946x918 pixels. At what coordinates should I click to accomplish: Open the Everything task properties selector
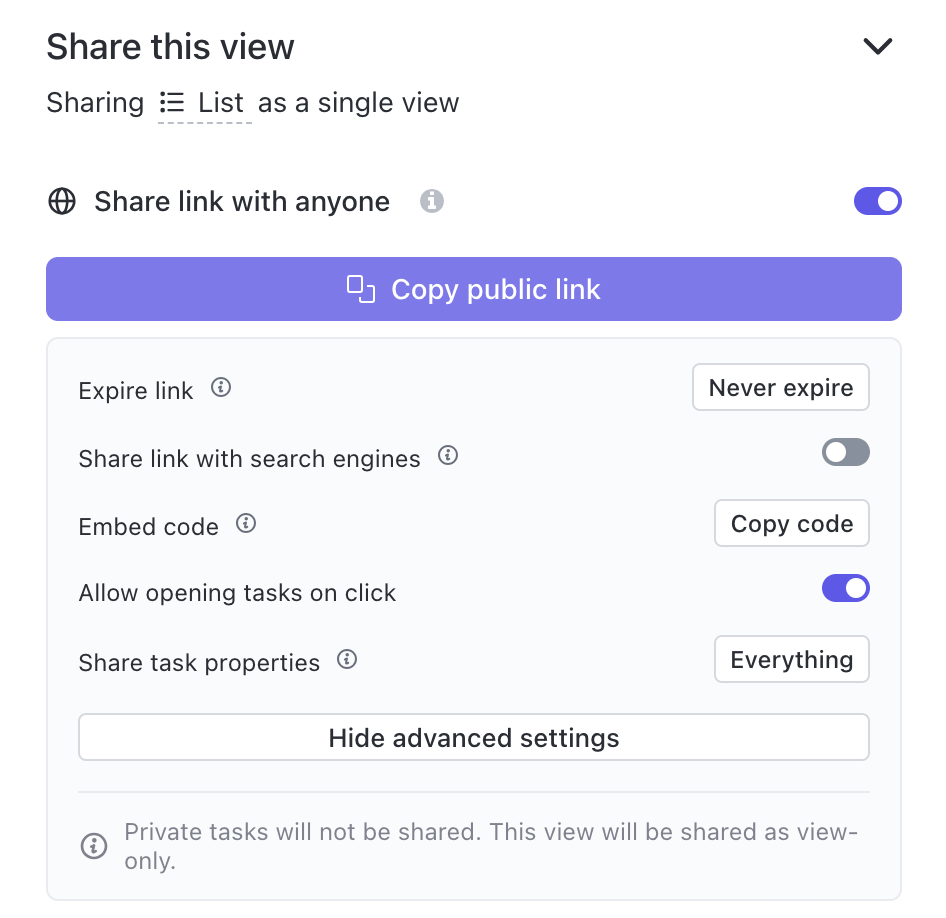point(791,659)
